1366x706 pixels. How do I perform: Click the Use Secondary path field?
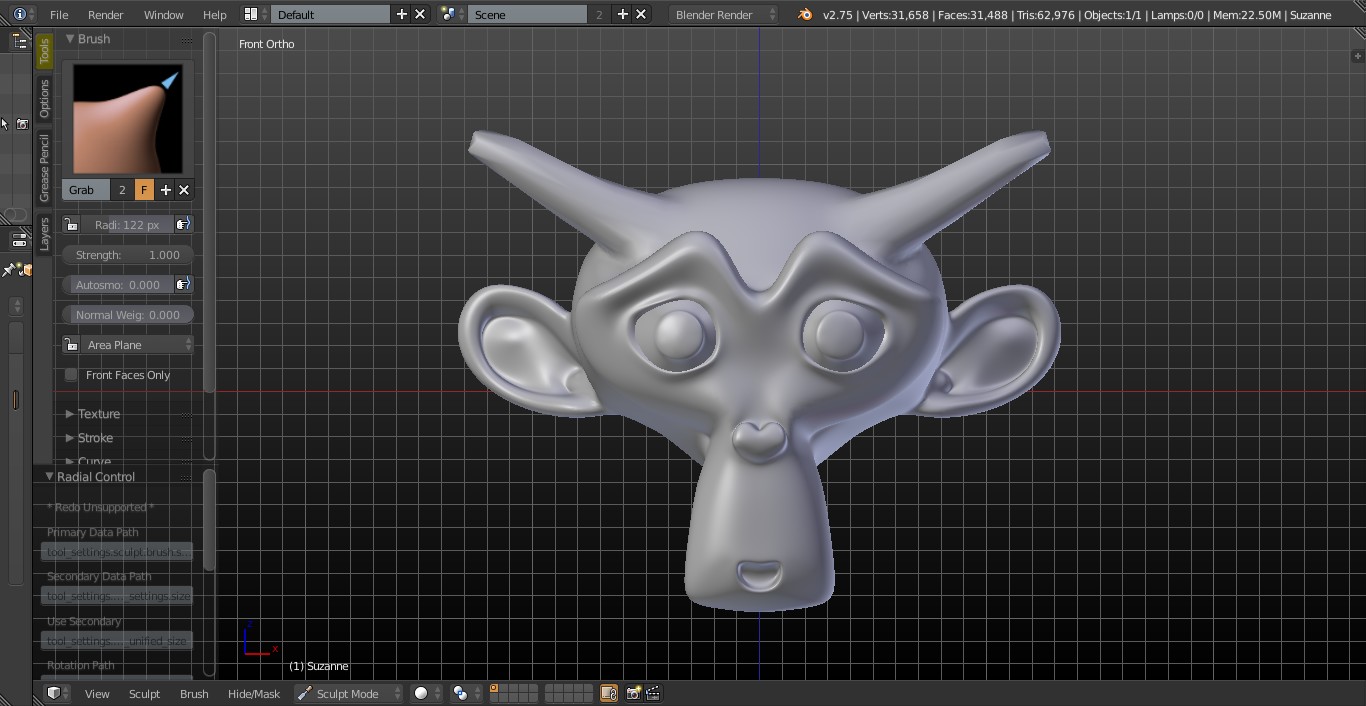click(117, 641)
